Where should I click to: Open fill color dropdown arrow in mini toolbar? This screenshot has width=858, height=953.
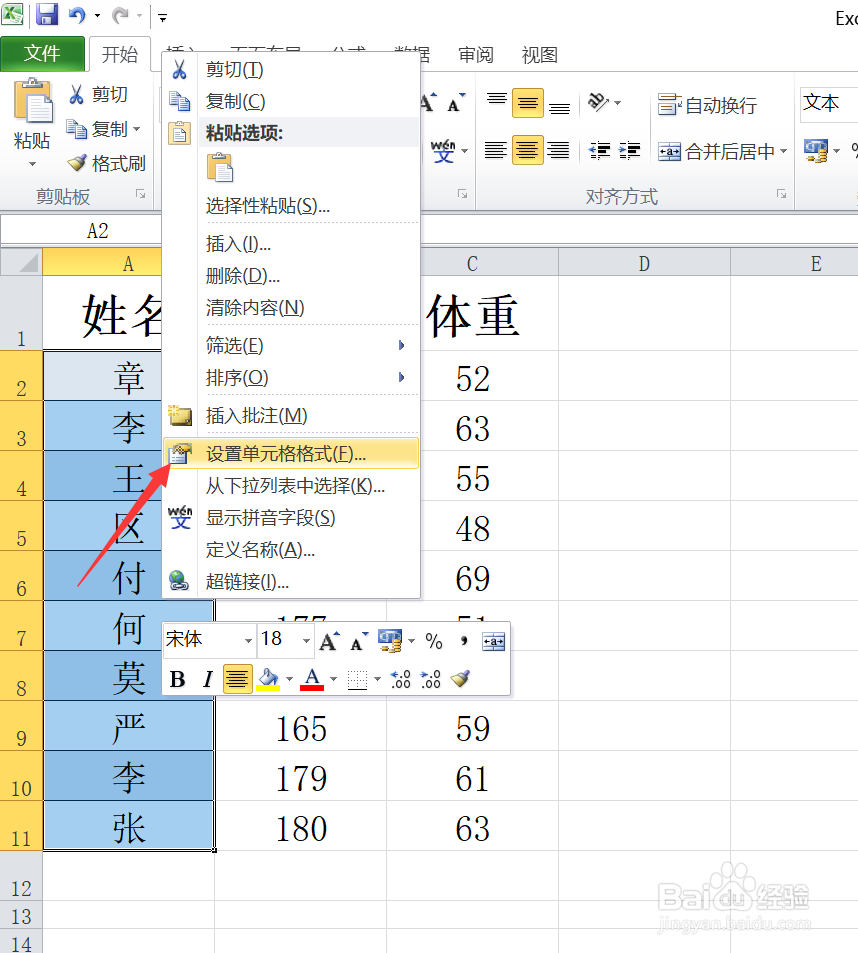tap(289, 679)
